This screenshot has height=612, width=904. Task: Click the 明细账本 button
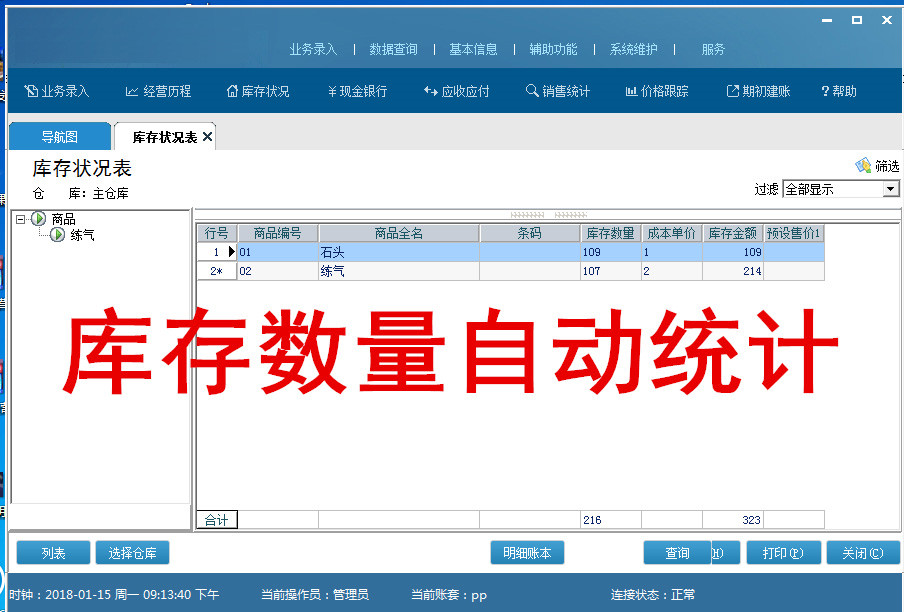[x=527, y=553]
